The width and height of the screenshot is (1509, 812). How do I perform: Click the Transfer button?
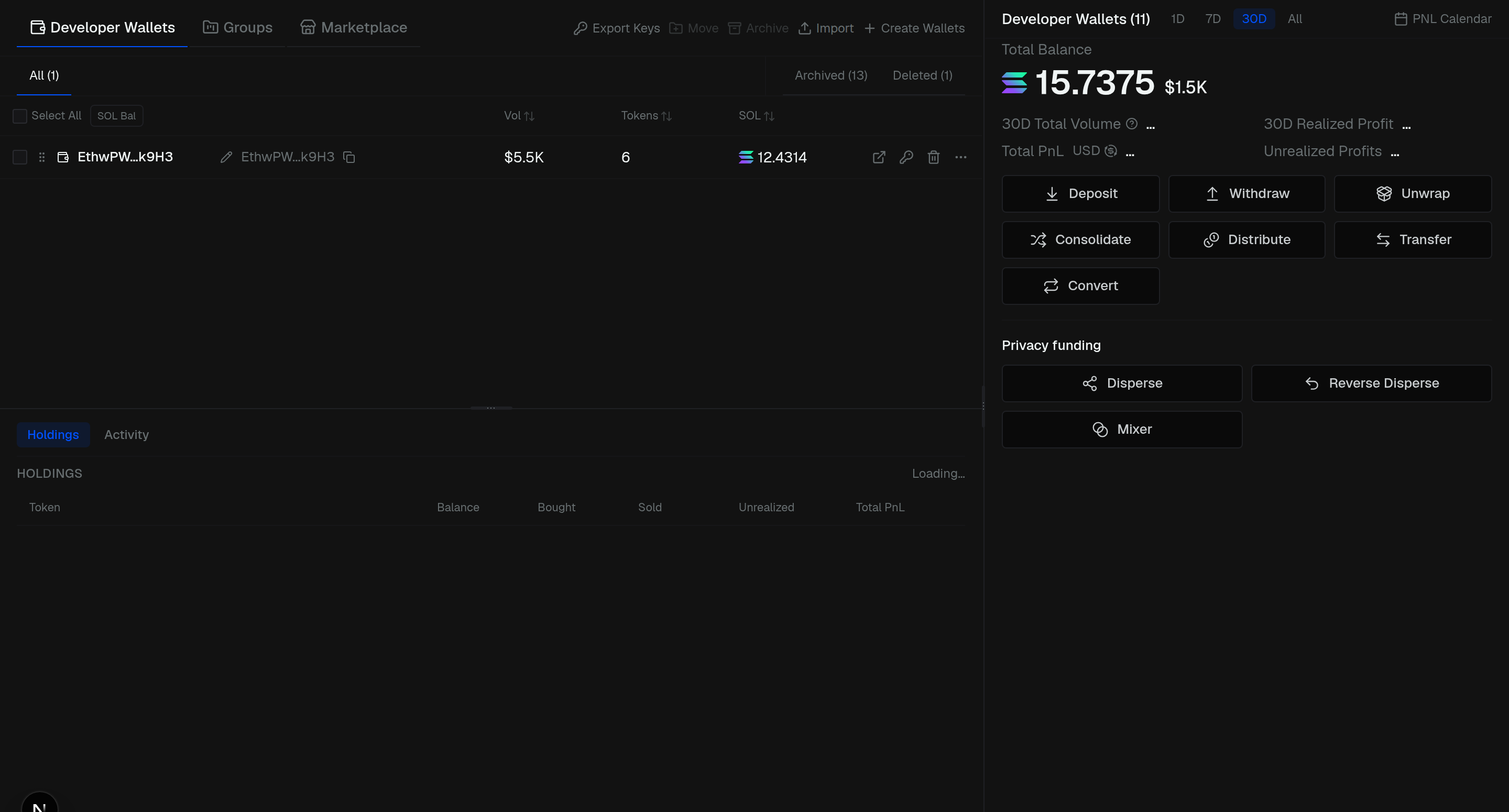point(1413,239)
